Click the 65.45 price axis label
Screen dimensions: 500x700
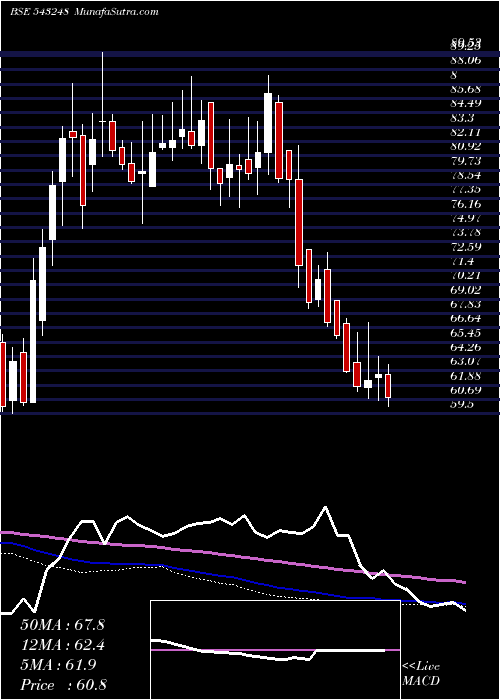coord(465,333)
